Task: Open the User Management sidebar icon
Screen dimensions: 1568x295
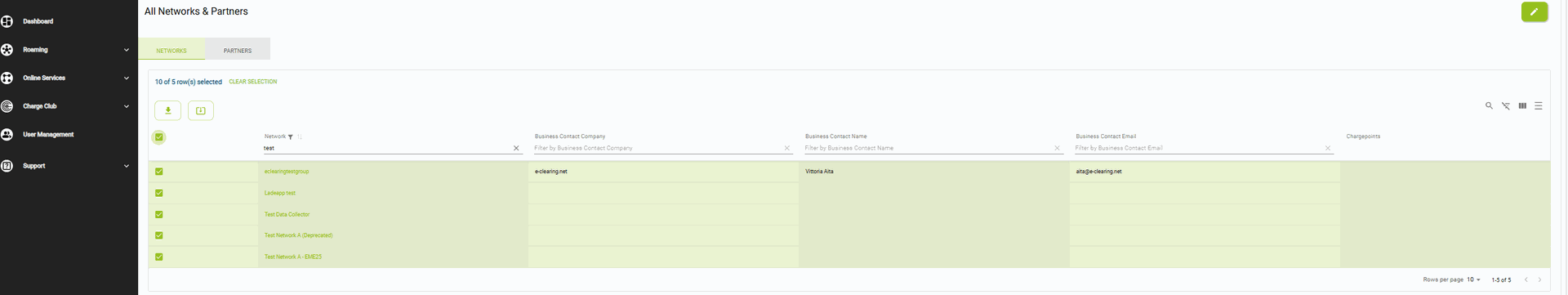Action: coord(7,135)
